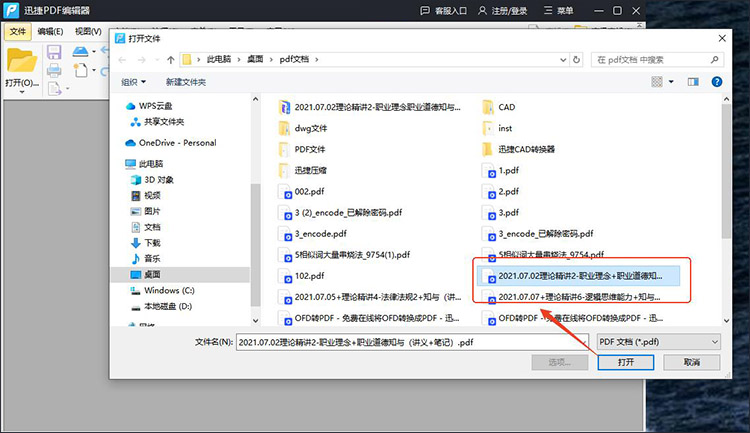Open the 视图(V) menu
750x433 pixels.
tap(88, 32)
